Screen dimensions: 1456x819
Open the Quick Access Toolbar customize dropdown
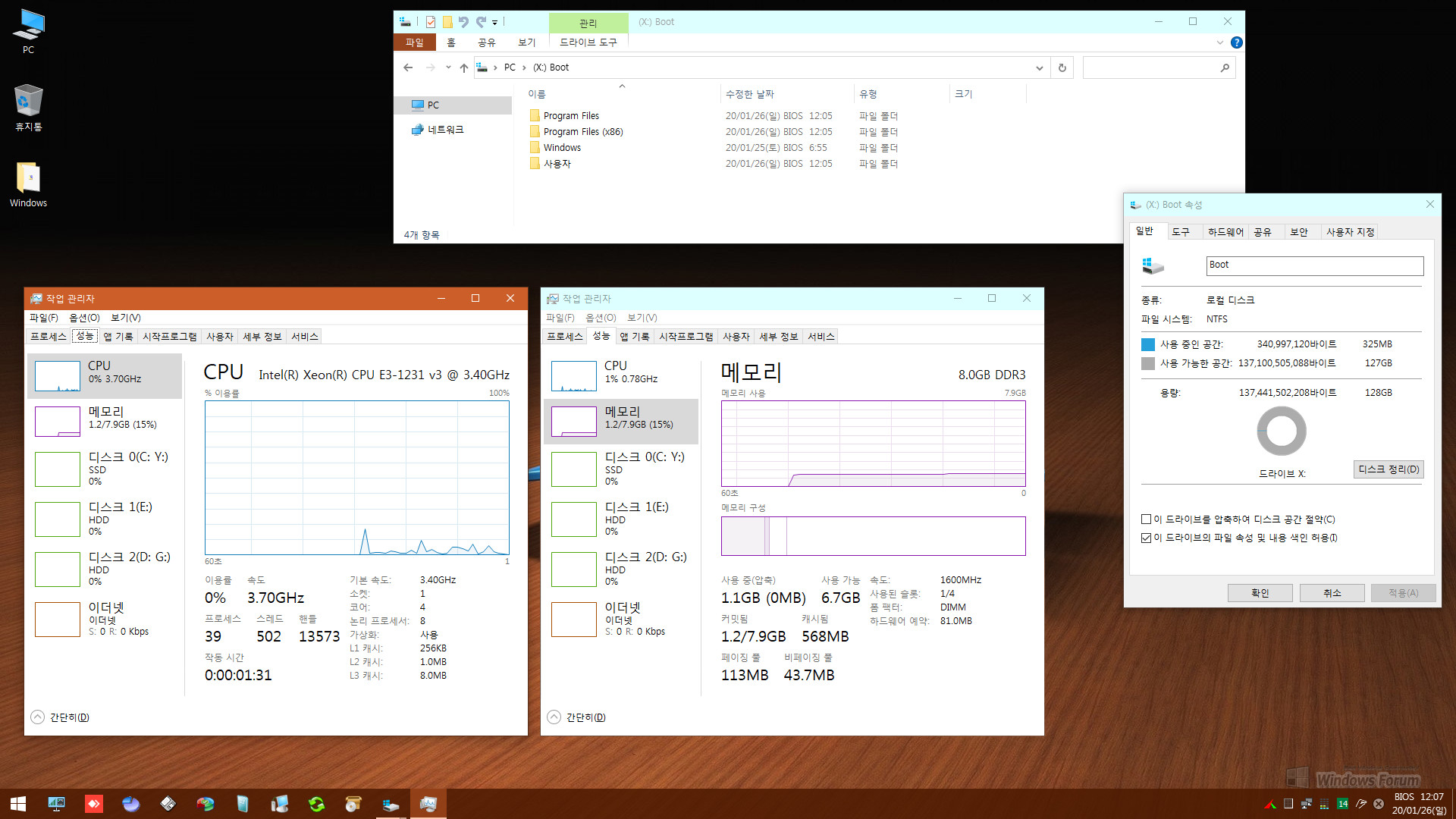point(494,23)
